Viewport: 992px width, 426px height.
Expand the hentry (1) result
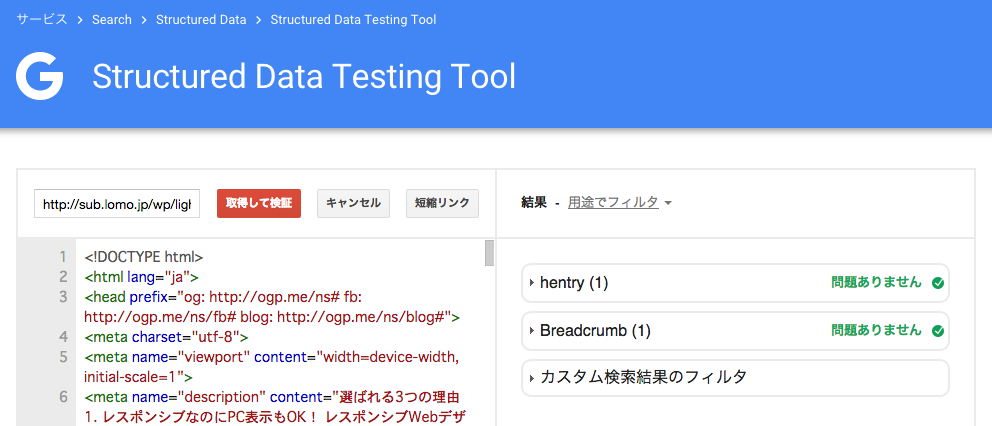(x=735, y=283)
